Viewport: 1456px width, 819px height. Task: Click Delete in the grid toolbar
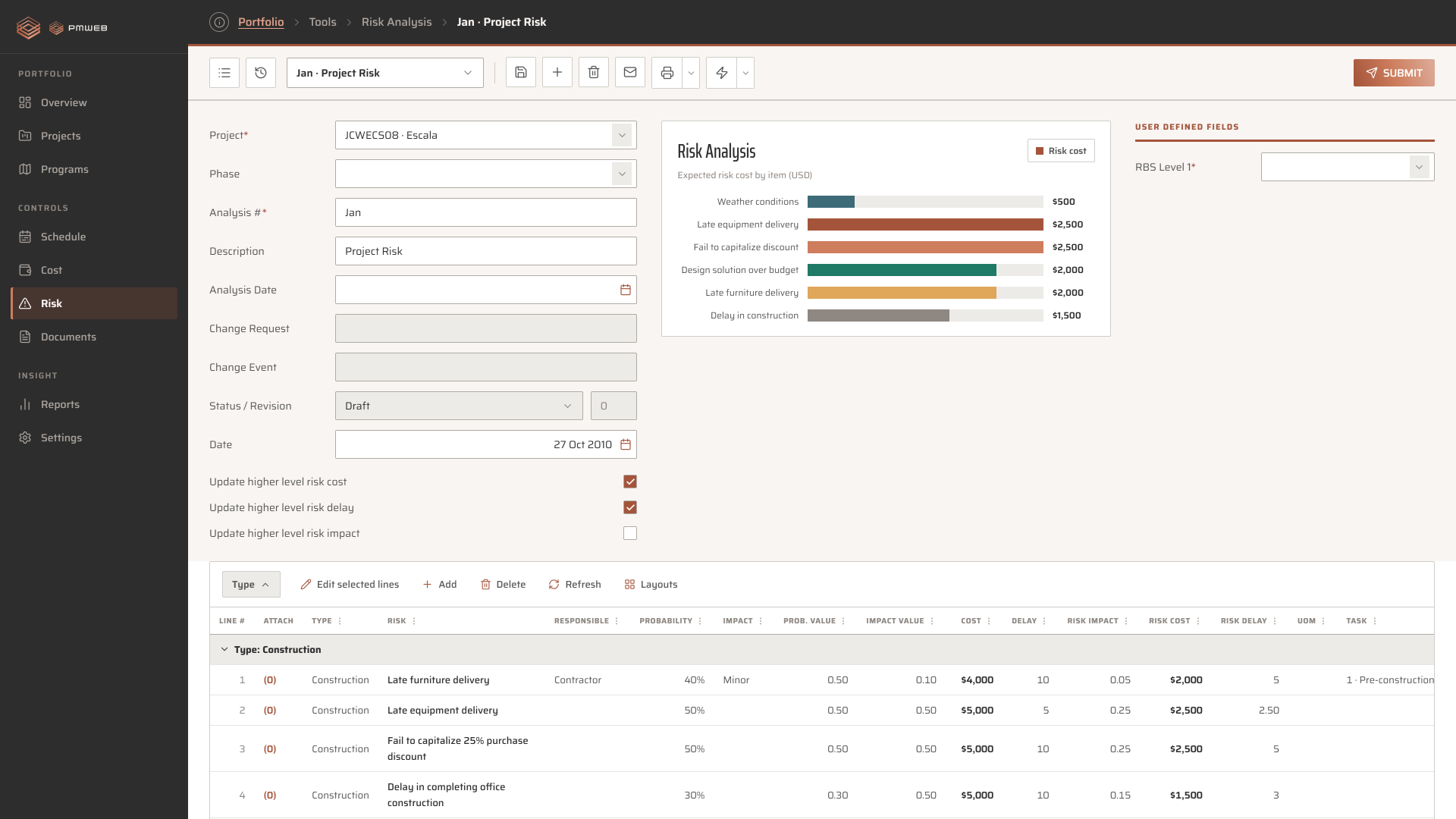504,585
